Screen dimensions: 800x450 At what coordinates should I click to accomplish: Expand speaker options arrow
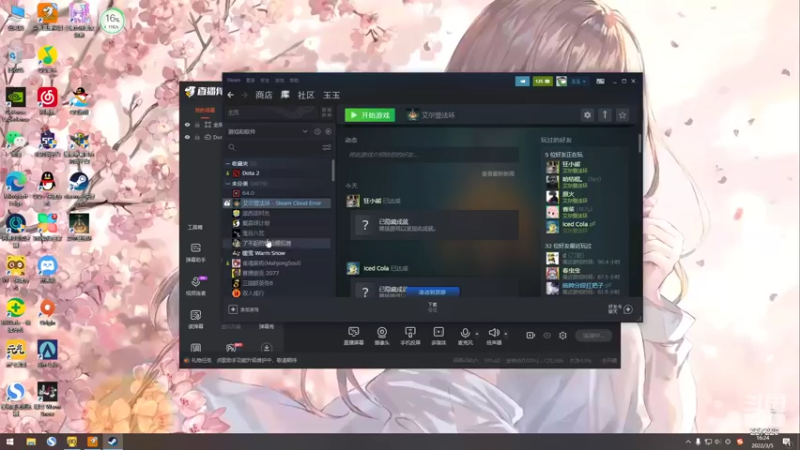tap(506, 334)
